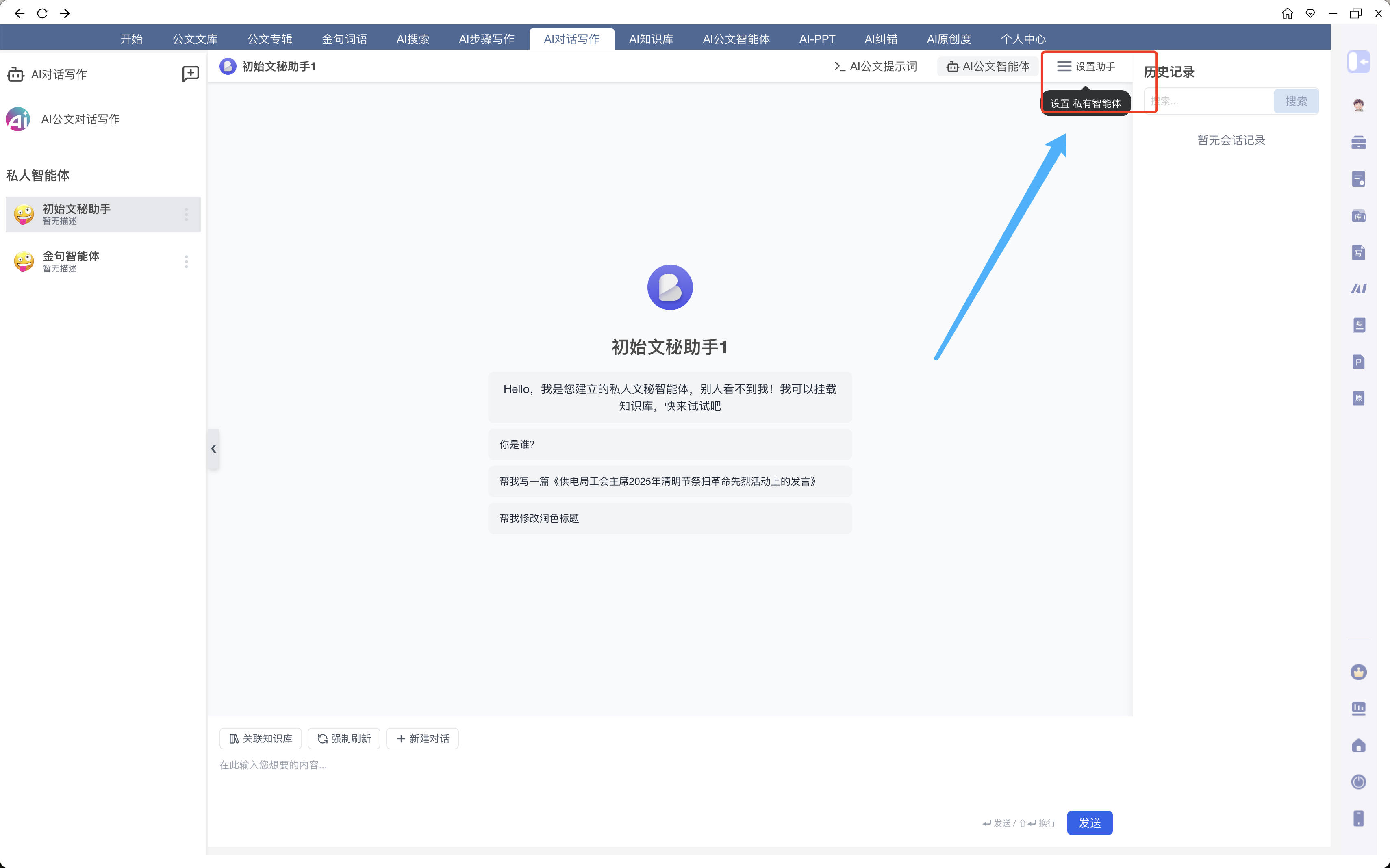Viewport: 1390px width, 868px height.
Task: Click the crown icon in right sidebar
Action: tap(1358, 672)
